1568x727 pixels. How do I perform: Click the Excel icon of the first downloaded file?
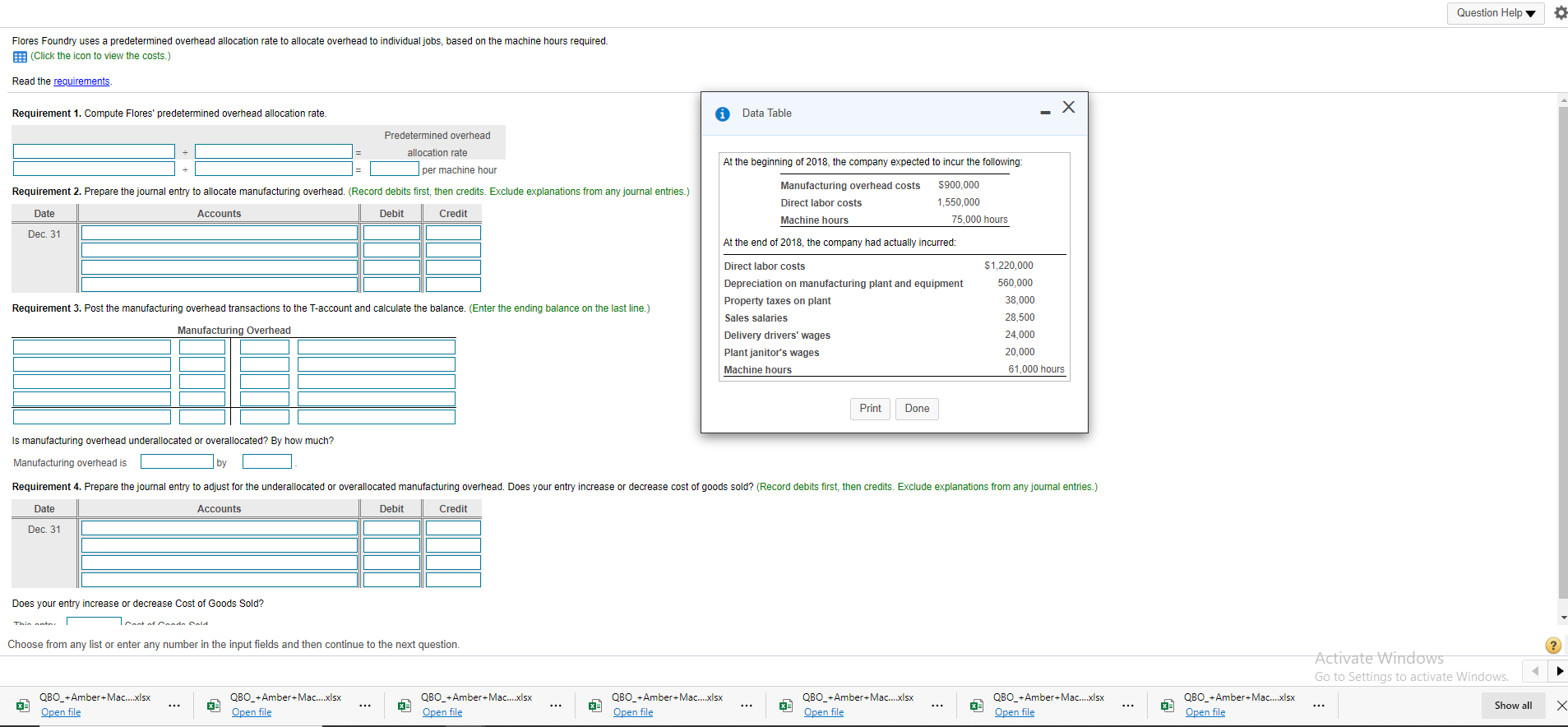[23, 706]
